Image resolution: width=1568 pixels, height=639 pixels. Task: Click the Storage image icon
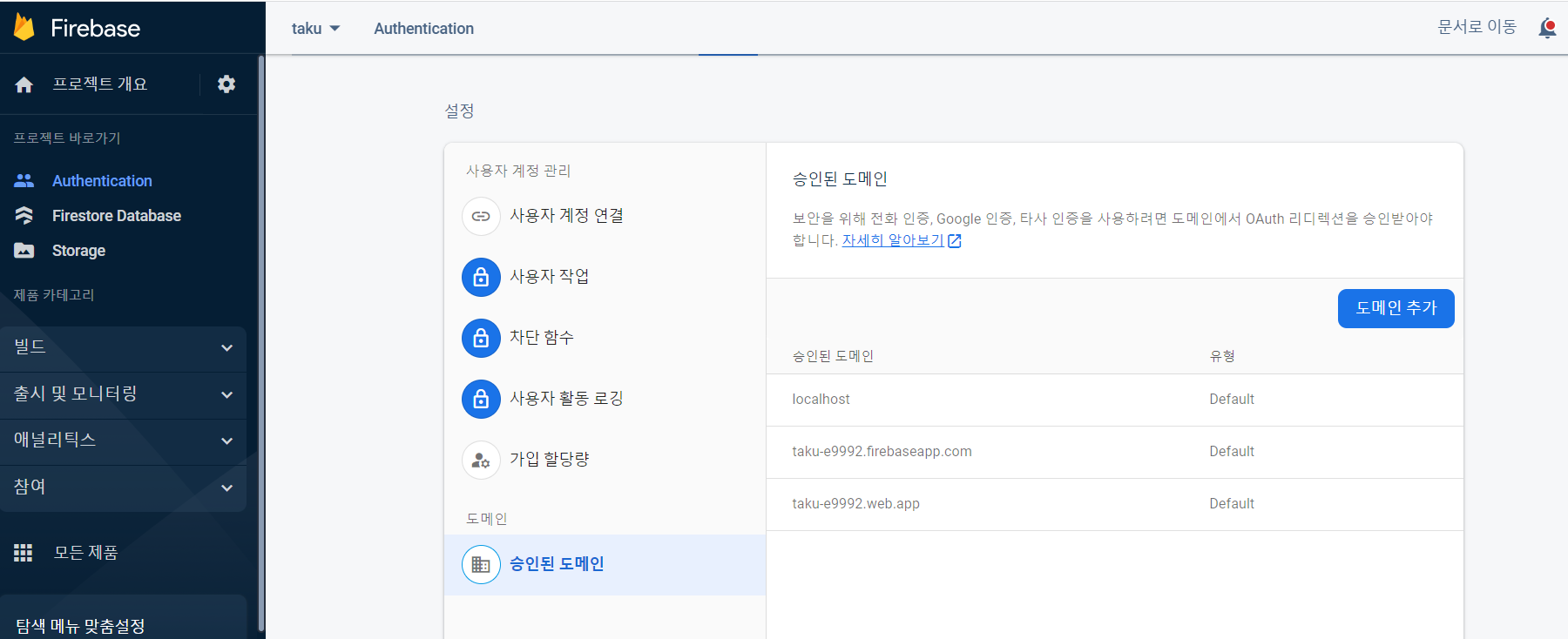24,251
